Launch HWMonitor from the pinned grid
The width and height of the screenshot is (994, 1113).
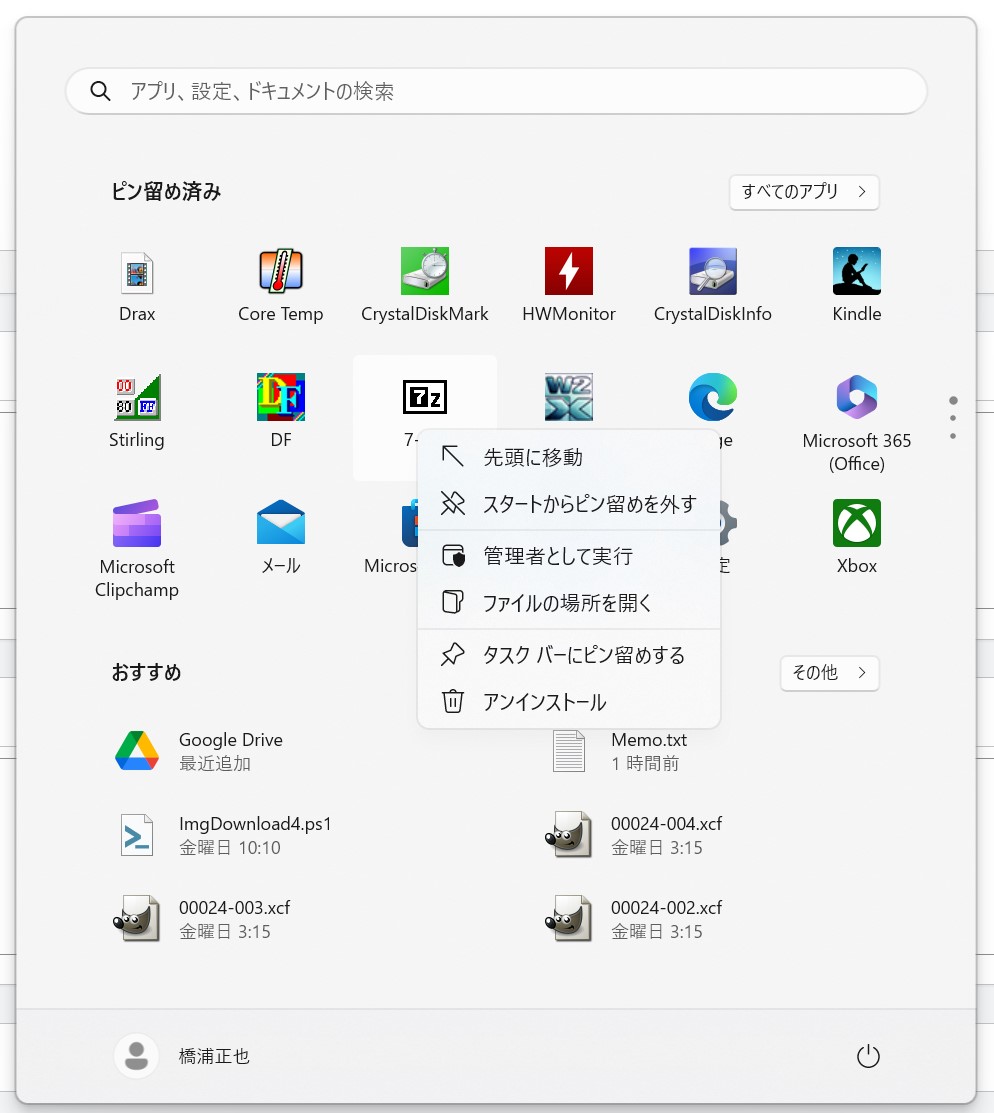pos(569,285)
